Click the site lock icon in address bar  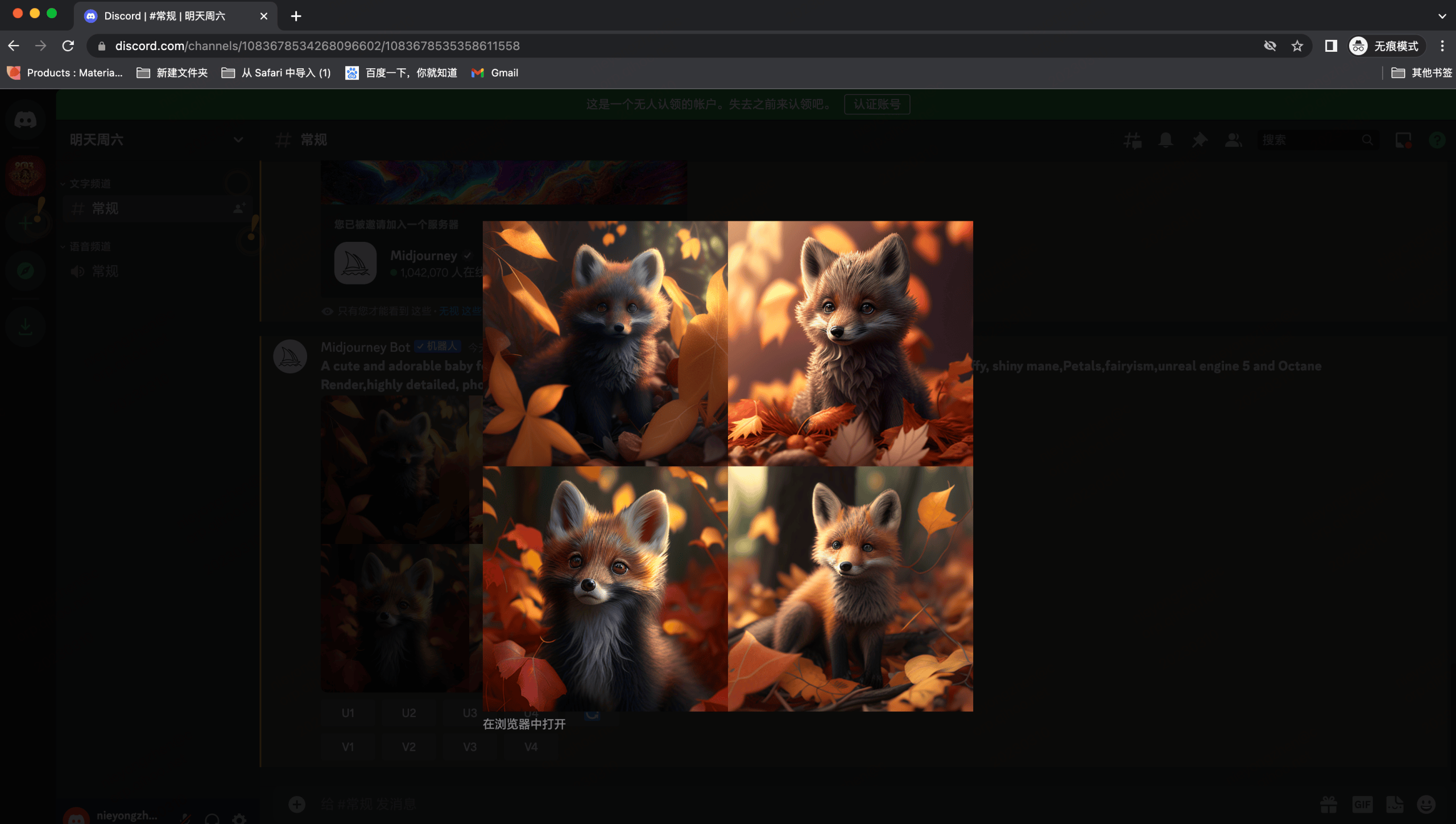tap(102, 46)
